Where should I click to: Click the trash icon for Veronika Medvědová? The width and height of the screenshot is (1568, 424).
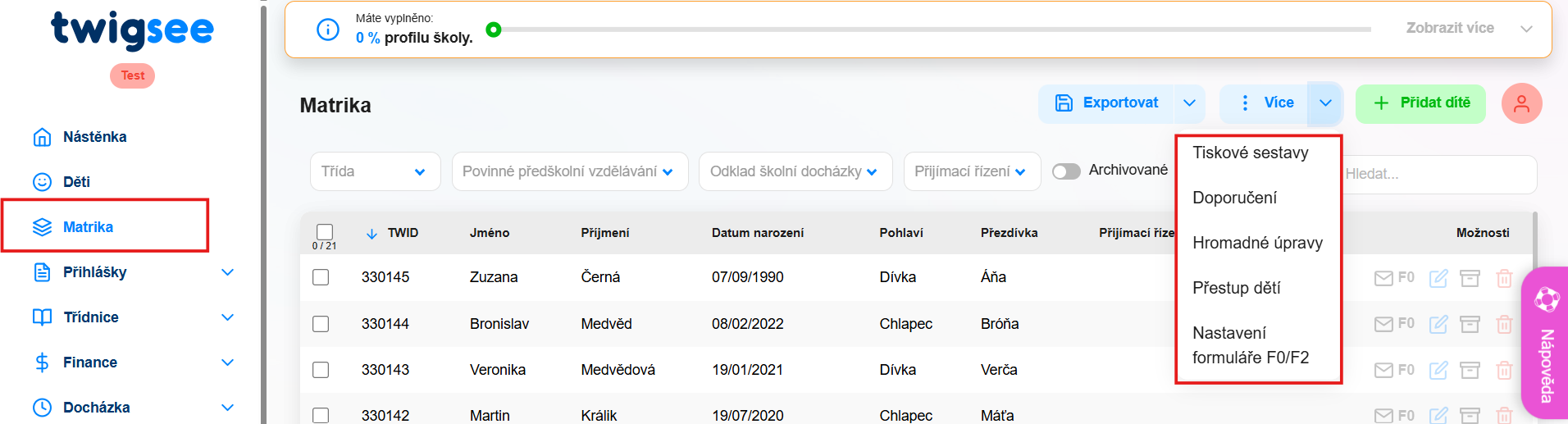pyautogui.click(x=1503, y=370)
